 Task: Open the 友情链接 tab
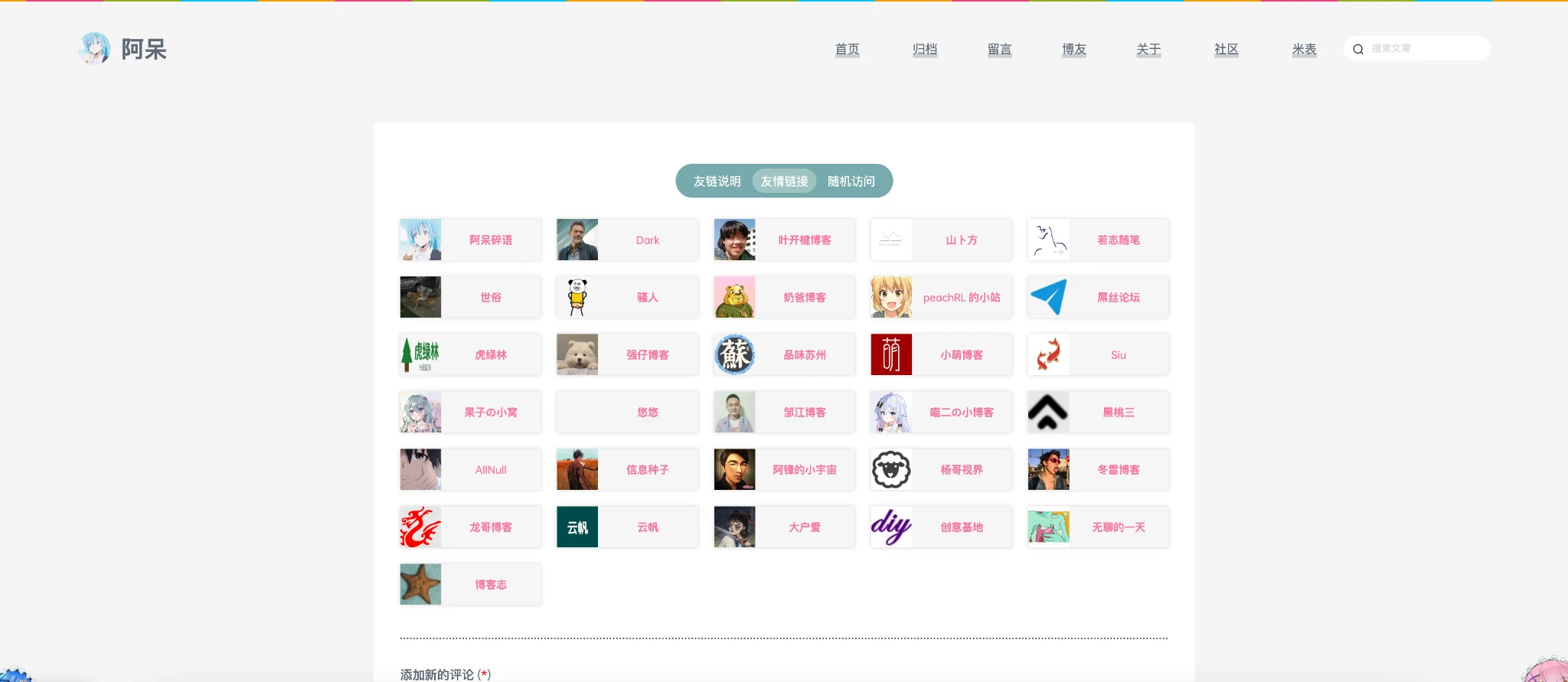click(x=784, y=181)
